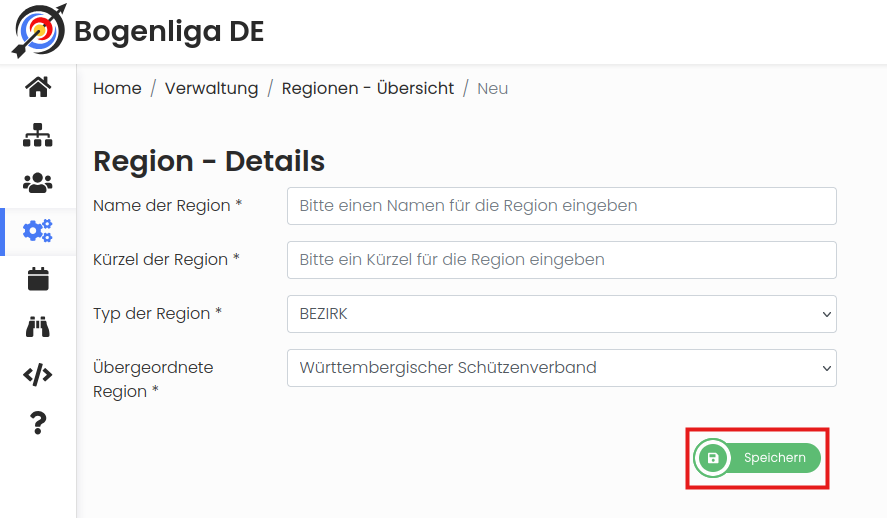887x518 pixels.
Task: Select the binoculars sidebar icon
Action: pos(38,327)
